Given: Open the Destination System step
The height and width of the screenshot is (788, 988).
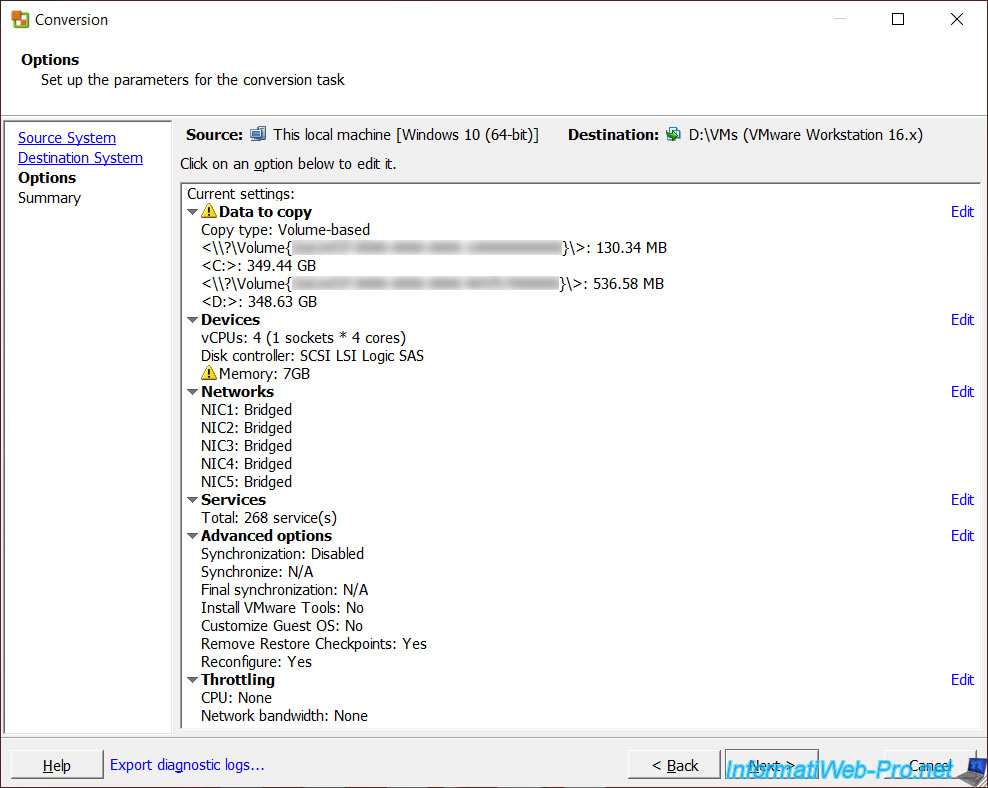Looking at the screenshot, I should (x=80, y=158).
